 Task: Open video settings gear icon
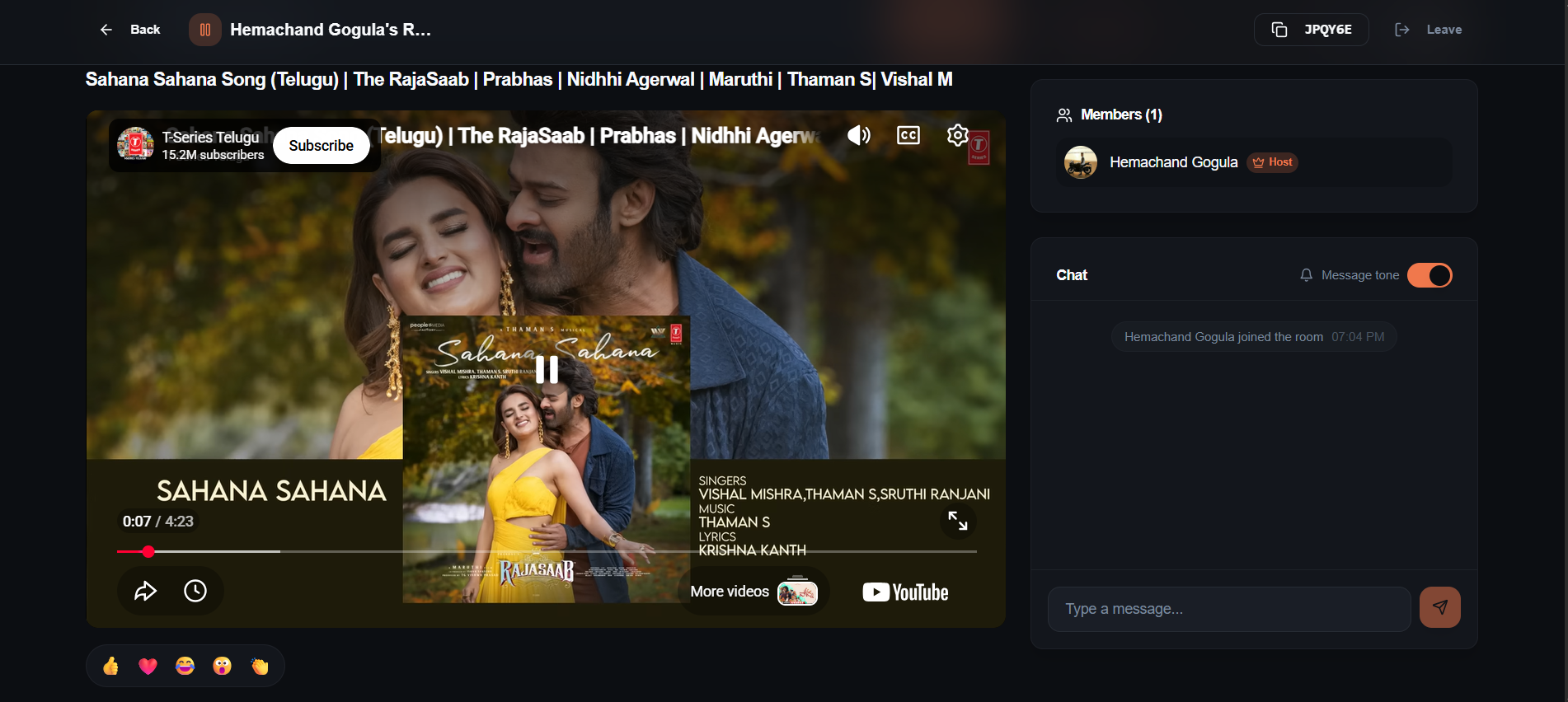pyautogui.click(x=957, y=135)
